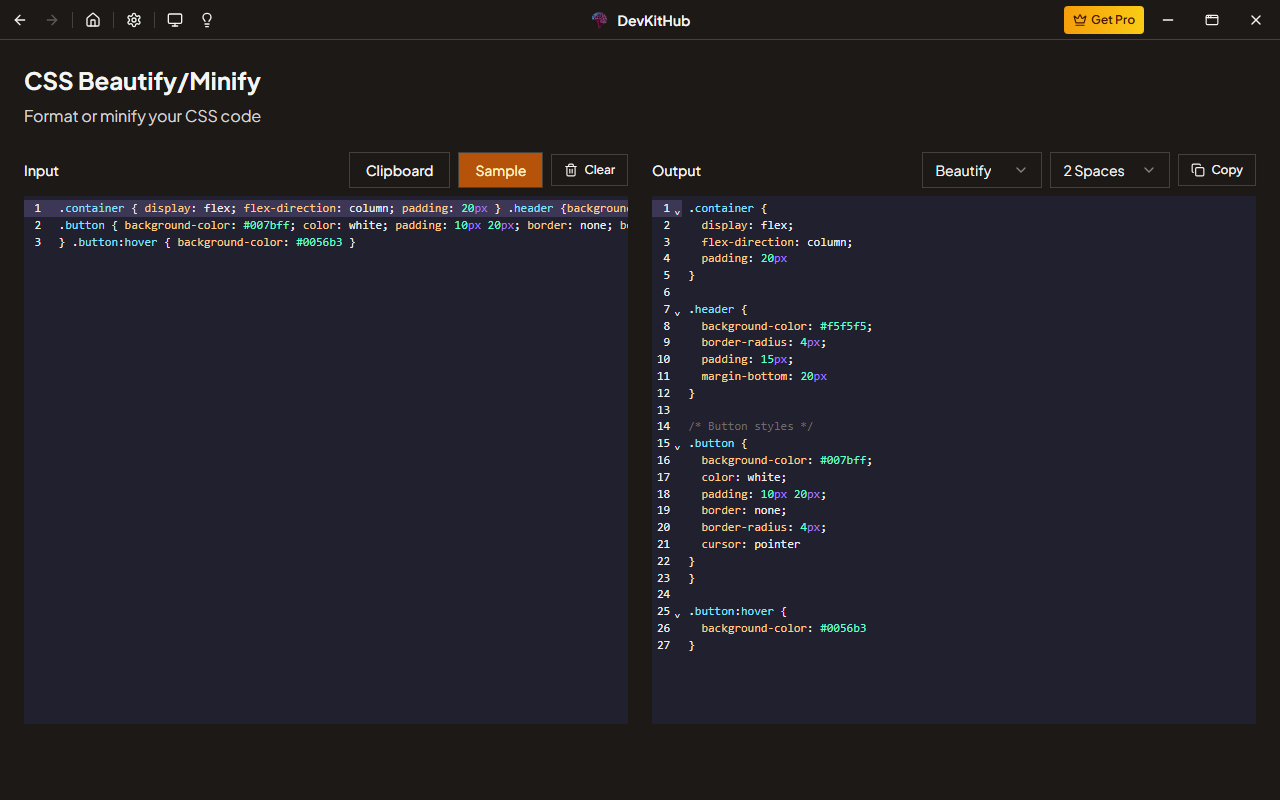Click output line 'background-color: #0056b3'
The image size is (1280, 800).
coord(784,628)
